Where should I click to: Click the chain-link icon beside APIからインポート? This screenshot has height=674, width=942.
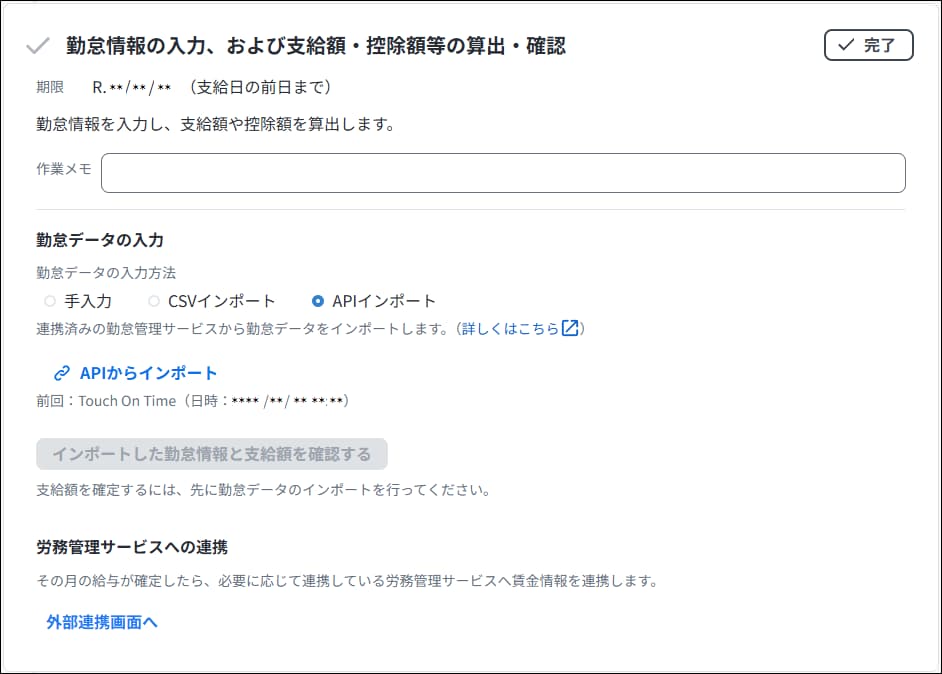pos(61,373)
